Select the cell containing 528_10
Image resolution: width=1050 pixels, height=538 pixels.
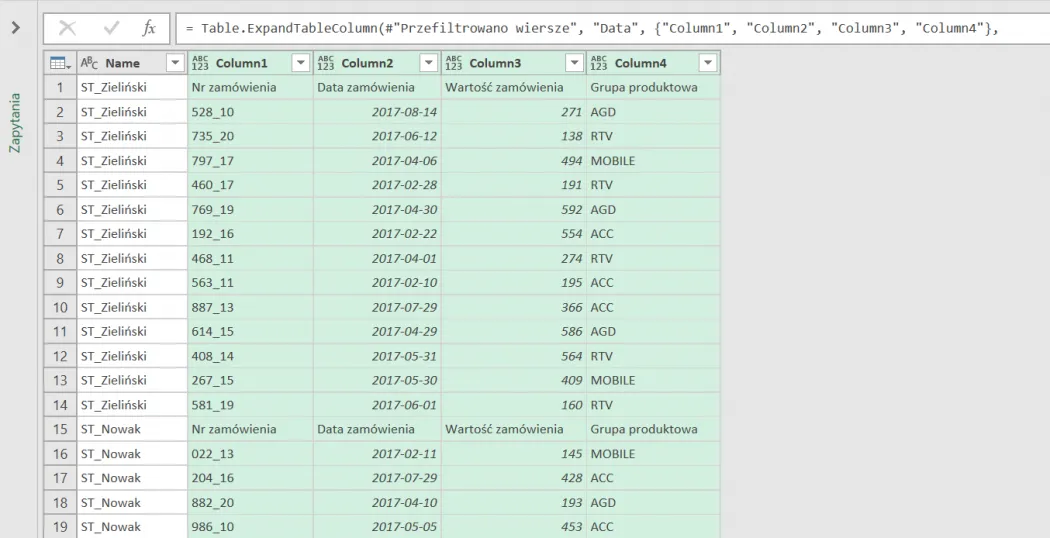249,111
